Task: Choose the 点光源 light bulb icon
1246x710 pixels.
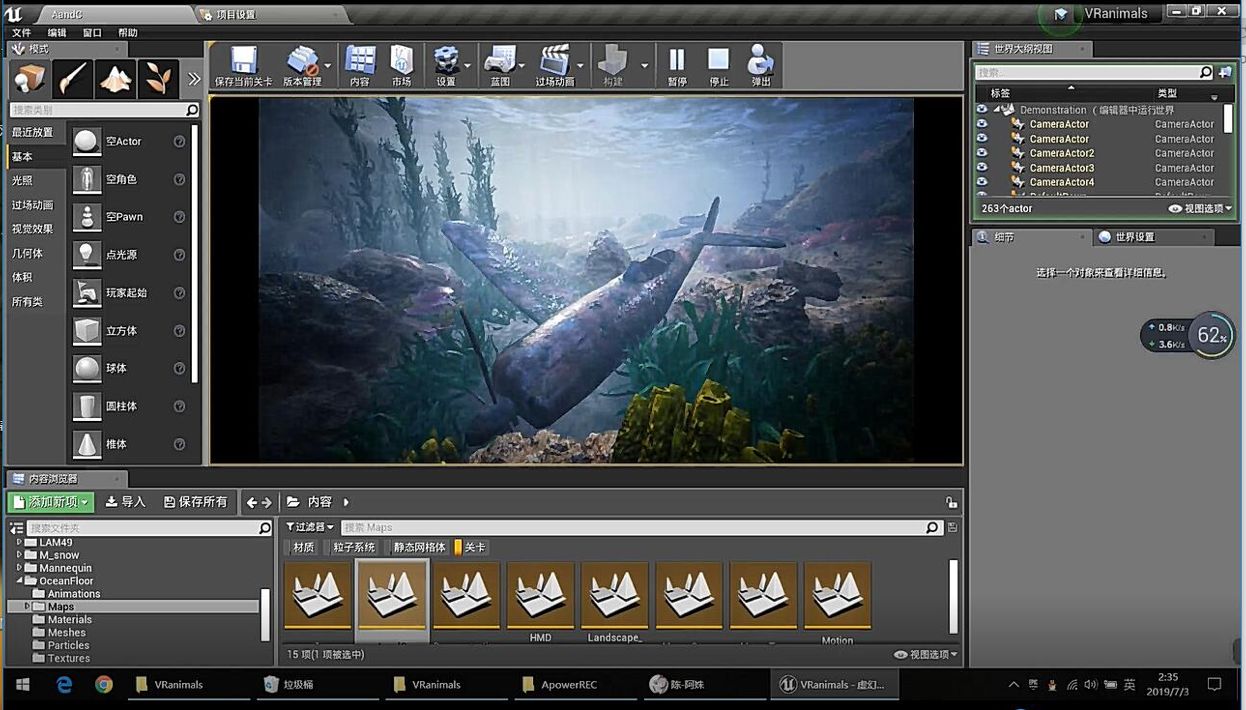Action: coord(87,255)
